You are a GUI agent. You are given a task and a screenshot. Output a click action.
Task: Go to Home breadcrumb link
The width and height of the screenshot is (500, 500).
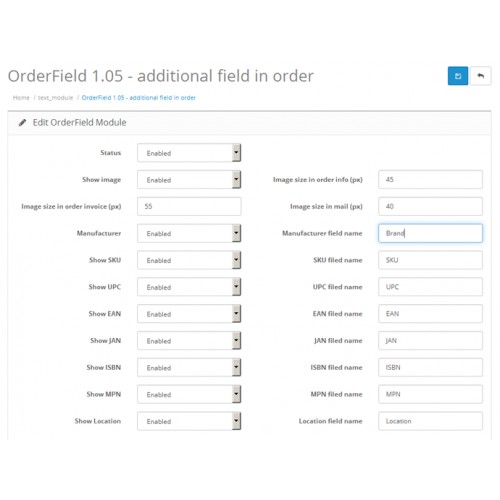[x=21, y=98]
